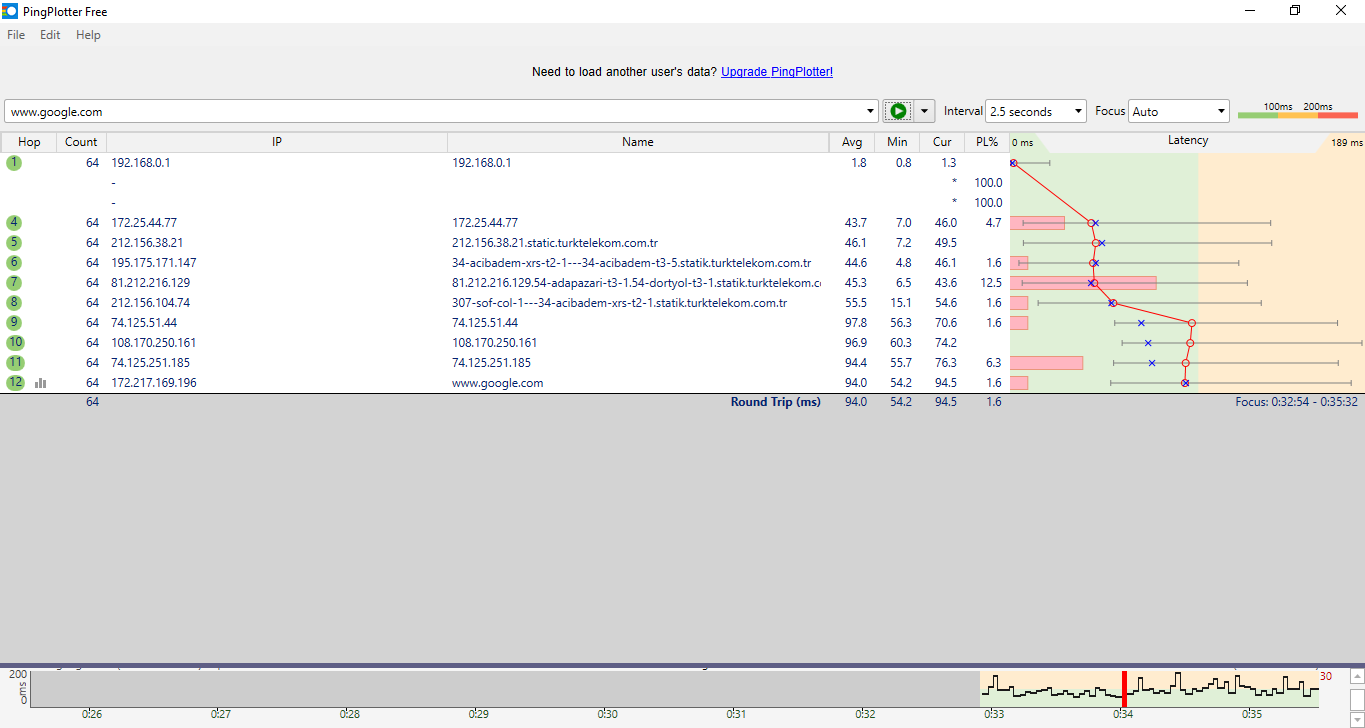
Task: Click the 0:33 mark on the timeline
Action: (x=994, y=714)
